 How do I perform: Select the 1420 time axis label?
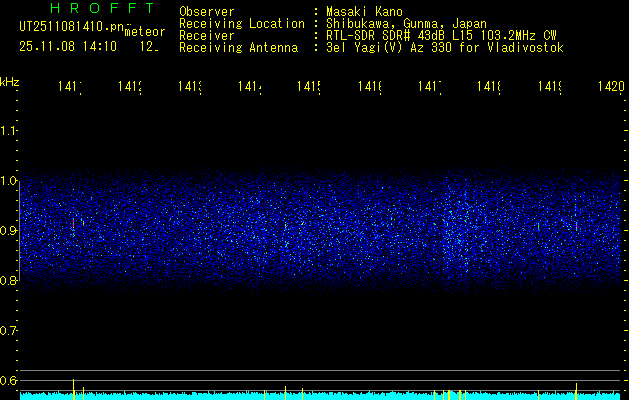click(611, 87)
